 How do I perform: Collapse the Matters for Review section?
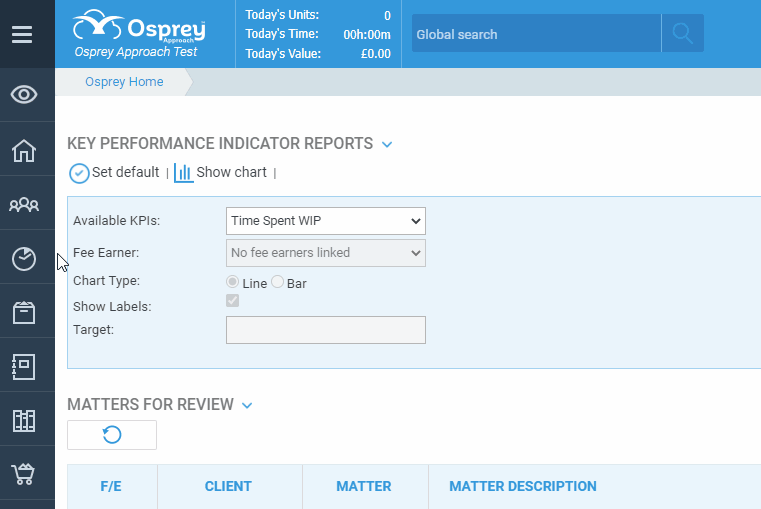tap(247, 406)
